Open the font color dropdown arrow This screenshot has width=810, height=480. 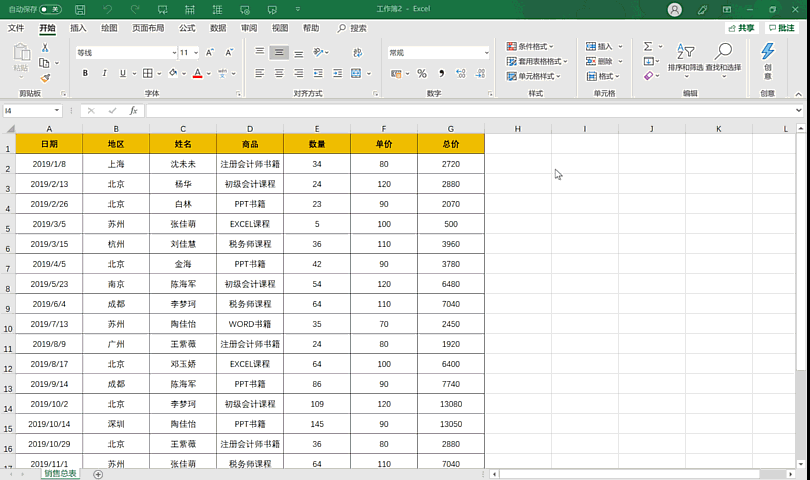coord(209,74)
